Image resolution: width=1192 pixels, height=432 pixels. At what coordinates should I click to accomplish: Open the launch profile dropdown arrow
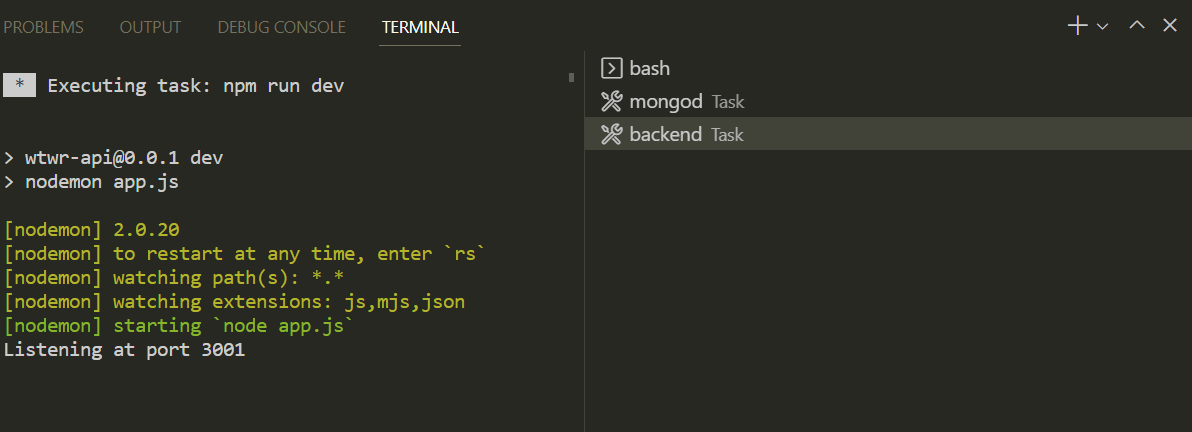point(1103,27)
